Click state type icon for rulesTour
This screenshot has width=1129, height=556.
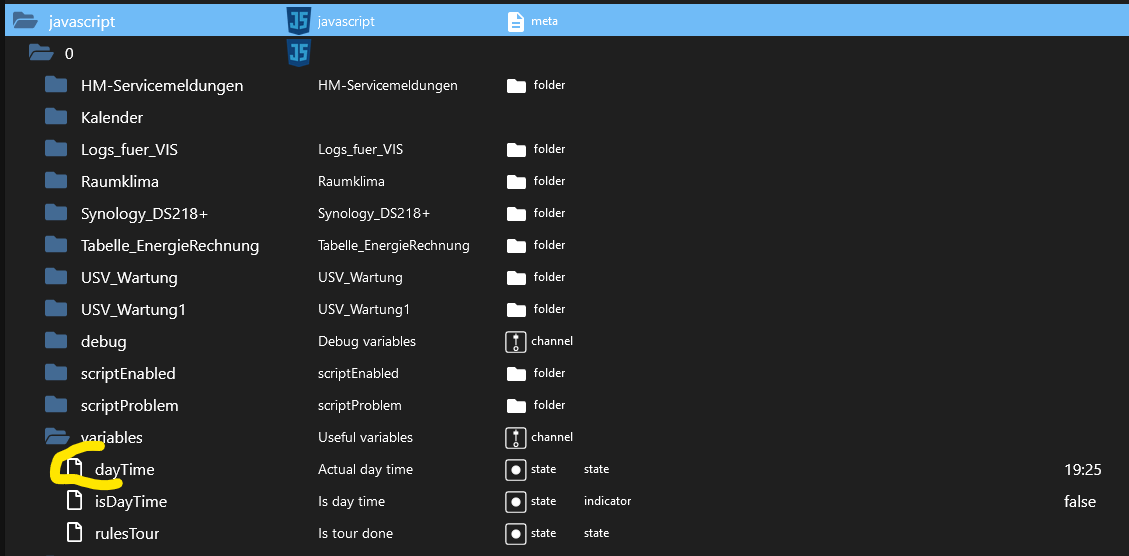[516, 534]
